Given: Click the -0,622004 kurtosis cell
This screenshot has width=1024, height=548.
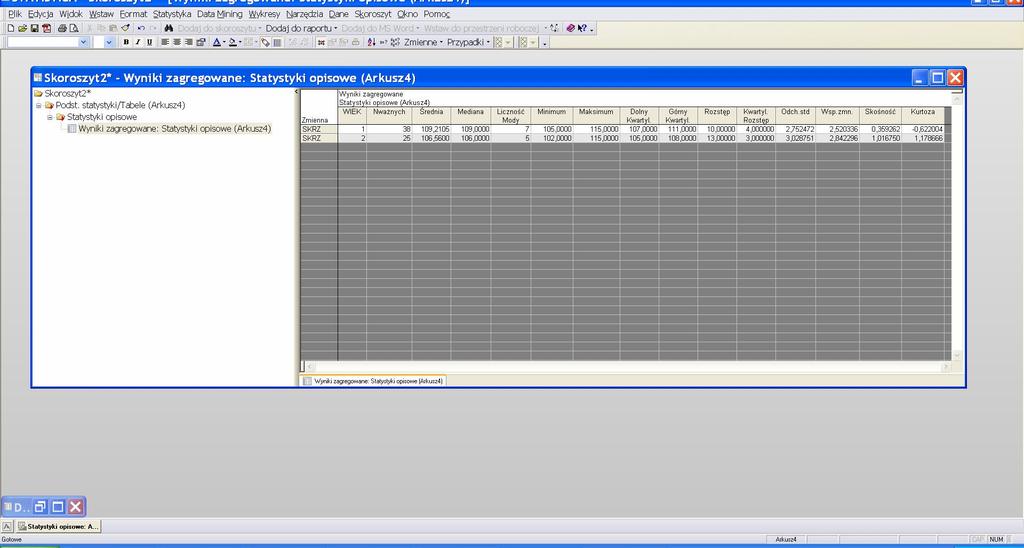Looking at the screenshot, I should pyautogui.click(x=922, y=129).
